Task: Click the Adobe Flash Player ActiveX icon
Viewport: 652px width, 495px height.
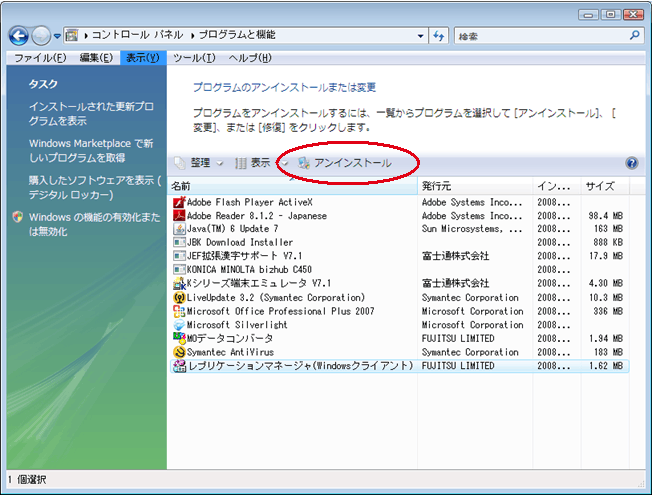Action: pyautogui.click(x=179, y=202)
